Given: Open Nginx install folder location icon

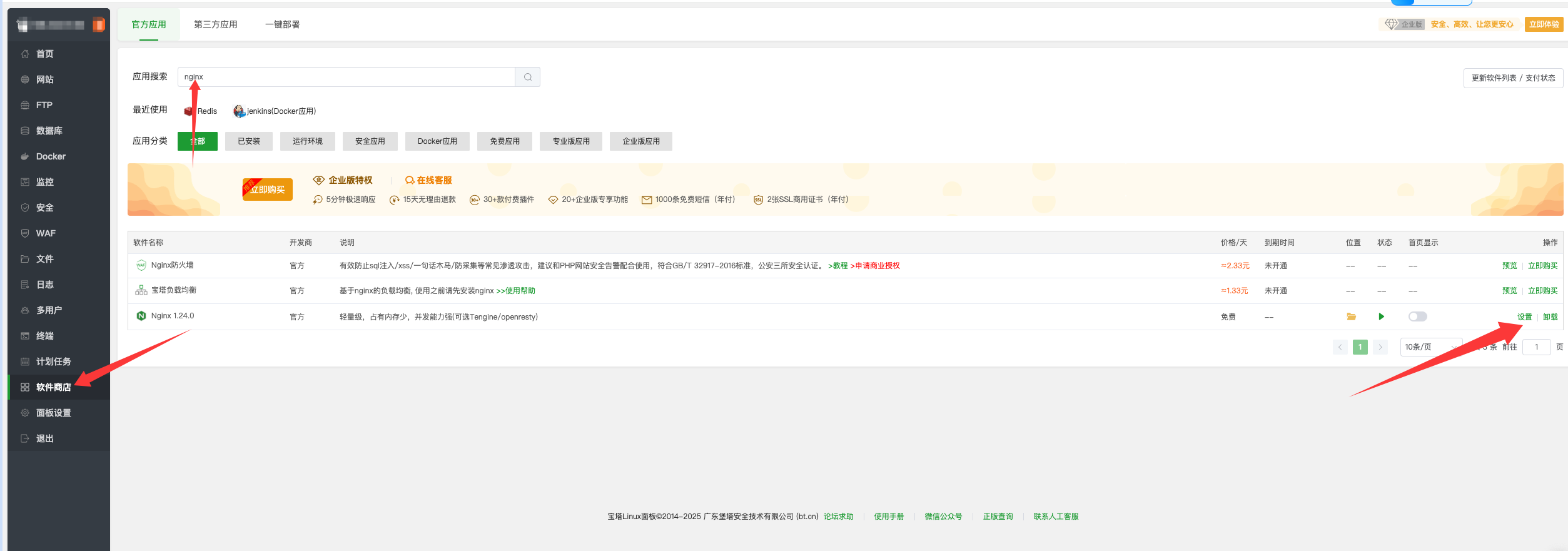Looking at the screenshot, I should click(x=1351, y=316).
